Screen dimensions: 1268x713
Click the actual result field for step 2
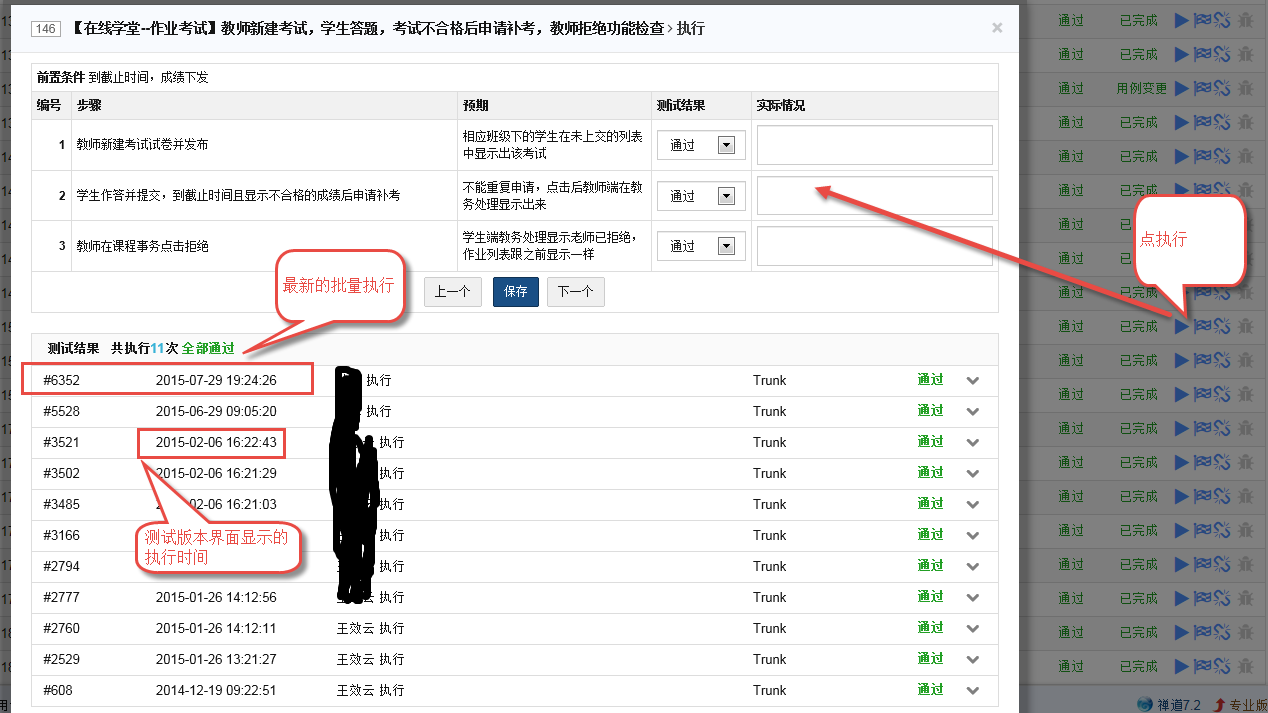click(x=875, y=195)
